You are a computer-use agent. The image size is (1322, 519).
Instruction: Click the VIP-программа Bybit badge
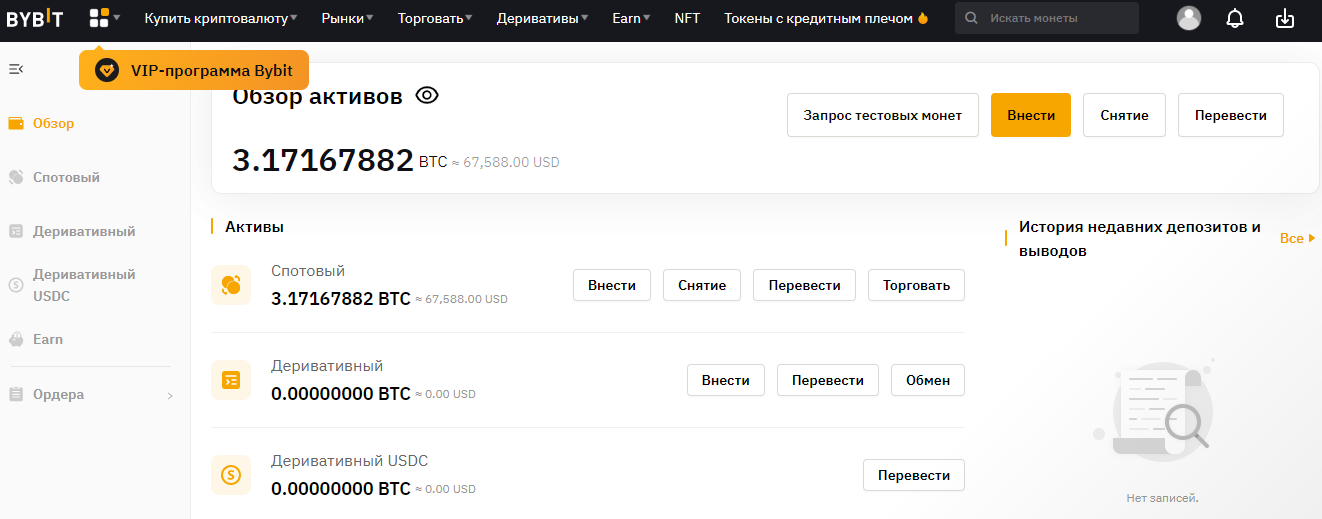tap(194, 70)
